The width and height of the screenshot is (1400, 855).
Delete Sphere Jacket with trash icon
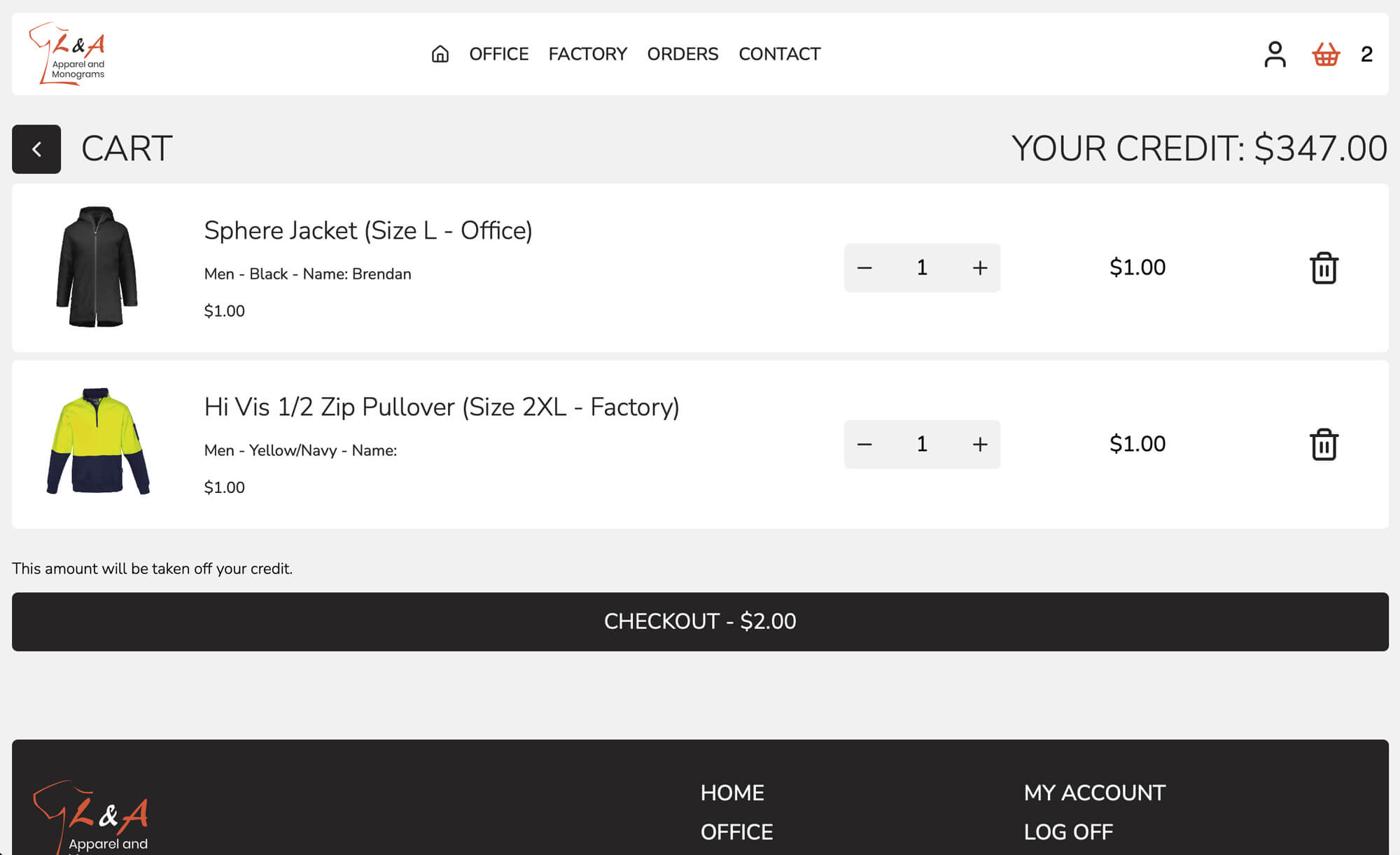[x=1323, y=267]
